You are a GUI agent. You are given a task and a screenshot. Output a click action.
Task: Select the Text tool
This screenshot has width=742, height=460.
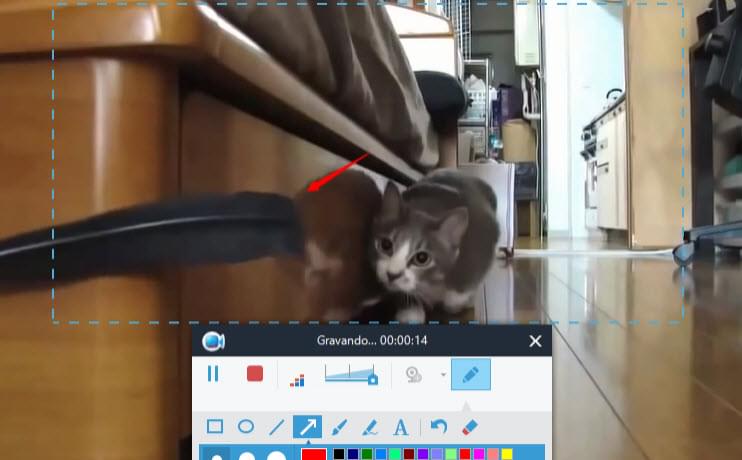(401, 427)
